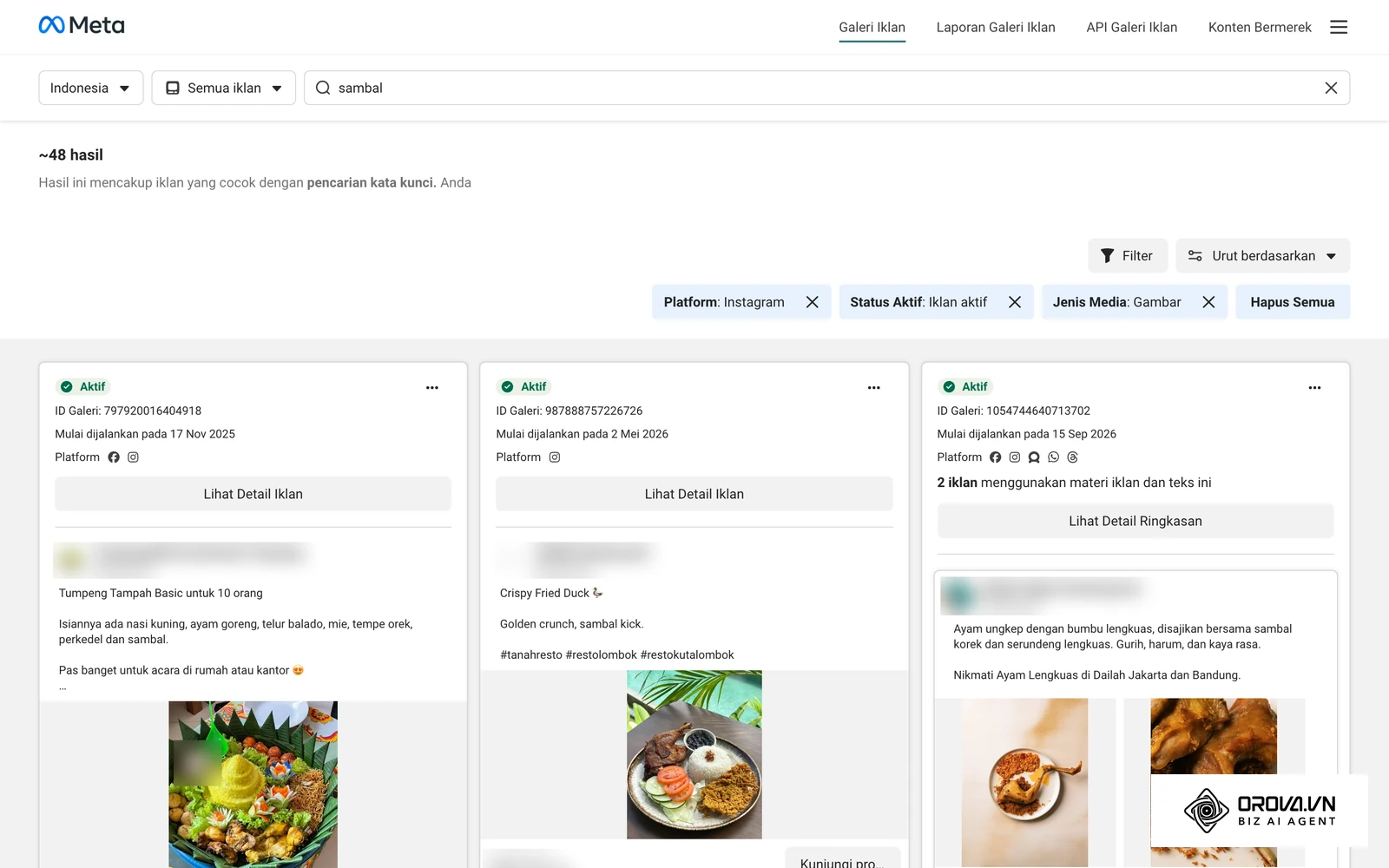Clear the sambal search text
Screen dimensions: 1389x868
(1331, 88)
